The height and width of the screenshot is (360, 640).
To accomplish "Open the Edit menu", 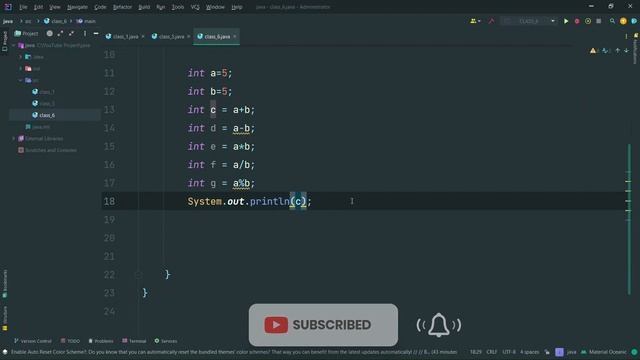I will (x=38, y=7).
